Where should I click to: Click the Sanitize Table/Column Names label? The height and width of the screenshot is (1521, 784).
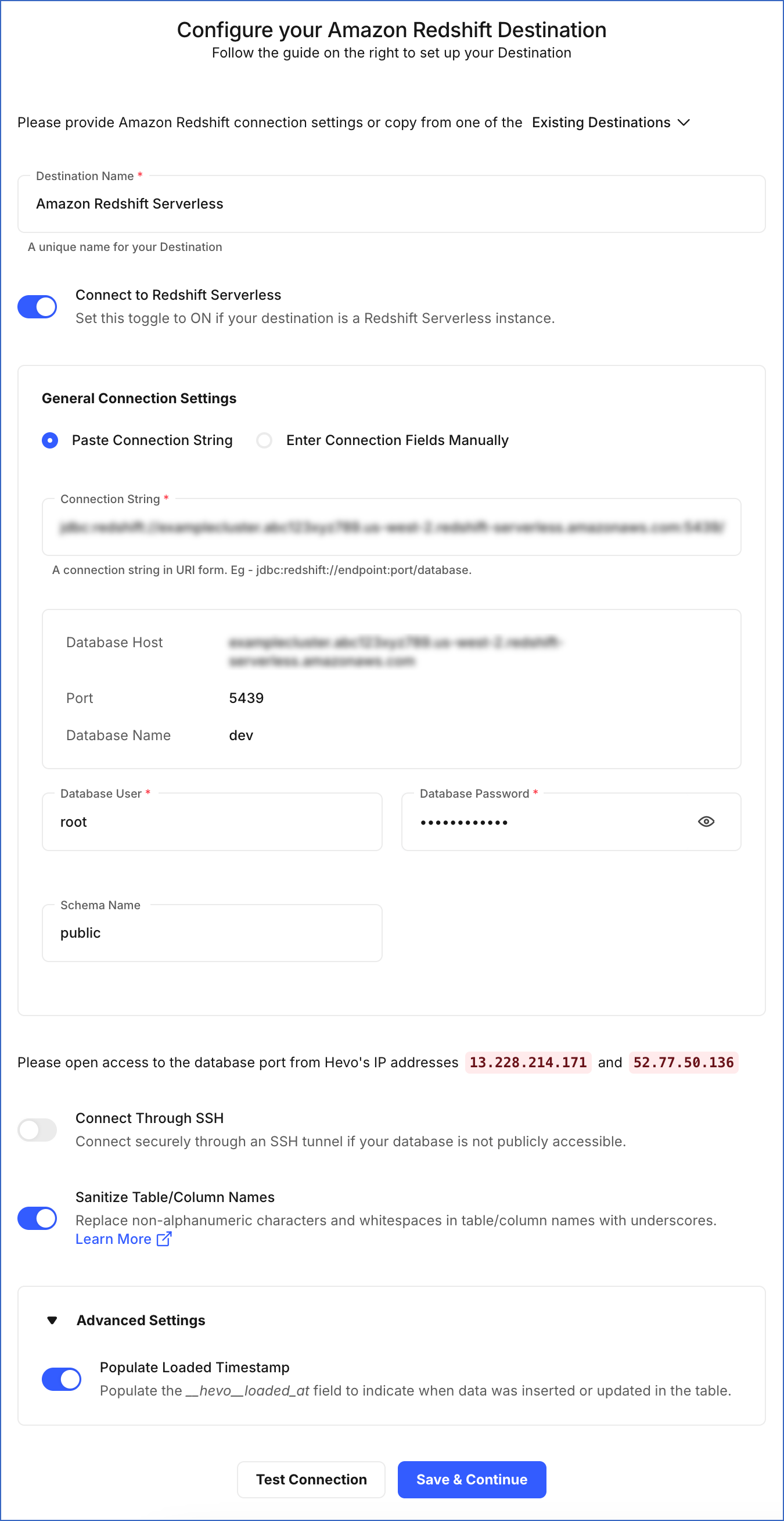click(x=175, y=1197)
